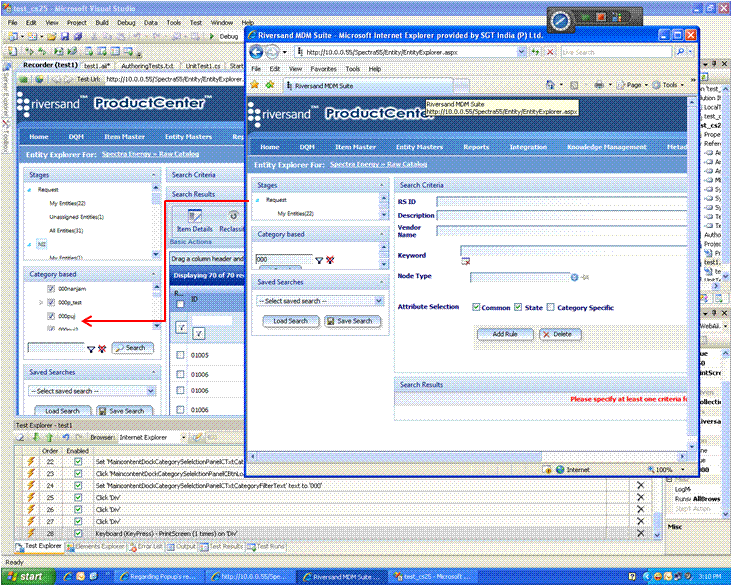Click the Keyword calendar clear icon
The width and height of the screenshot is (732, 586).
pos(465,261)
